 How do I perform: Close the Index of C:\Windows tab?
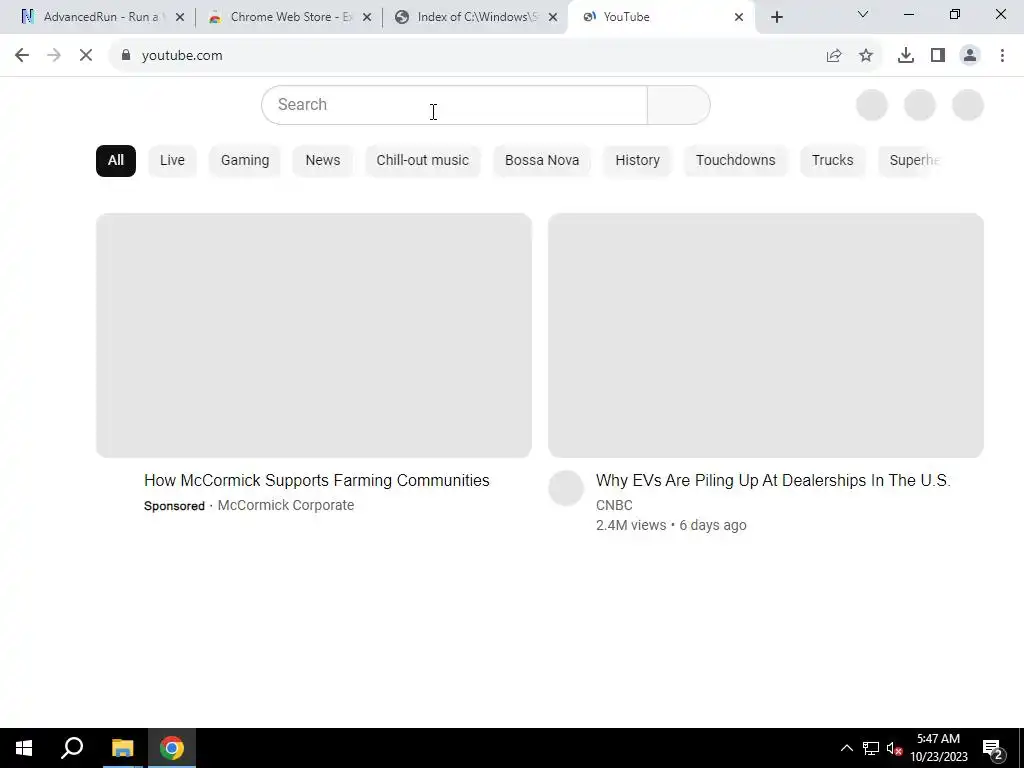pyautogui.click(x=553, y=17)
